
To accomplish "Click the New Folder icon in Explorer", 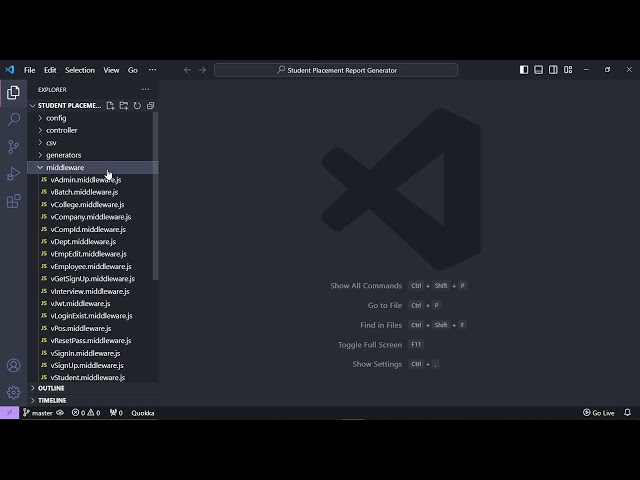I will tap(124, 106).
